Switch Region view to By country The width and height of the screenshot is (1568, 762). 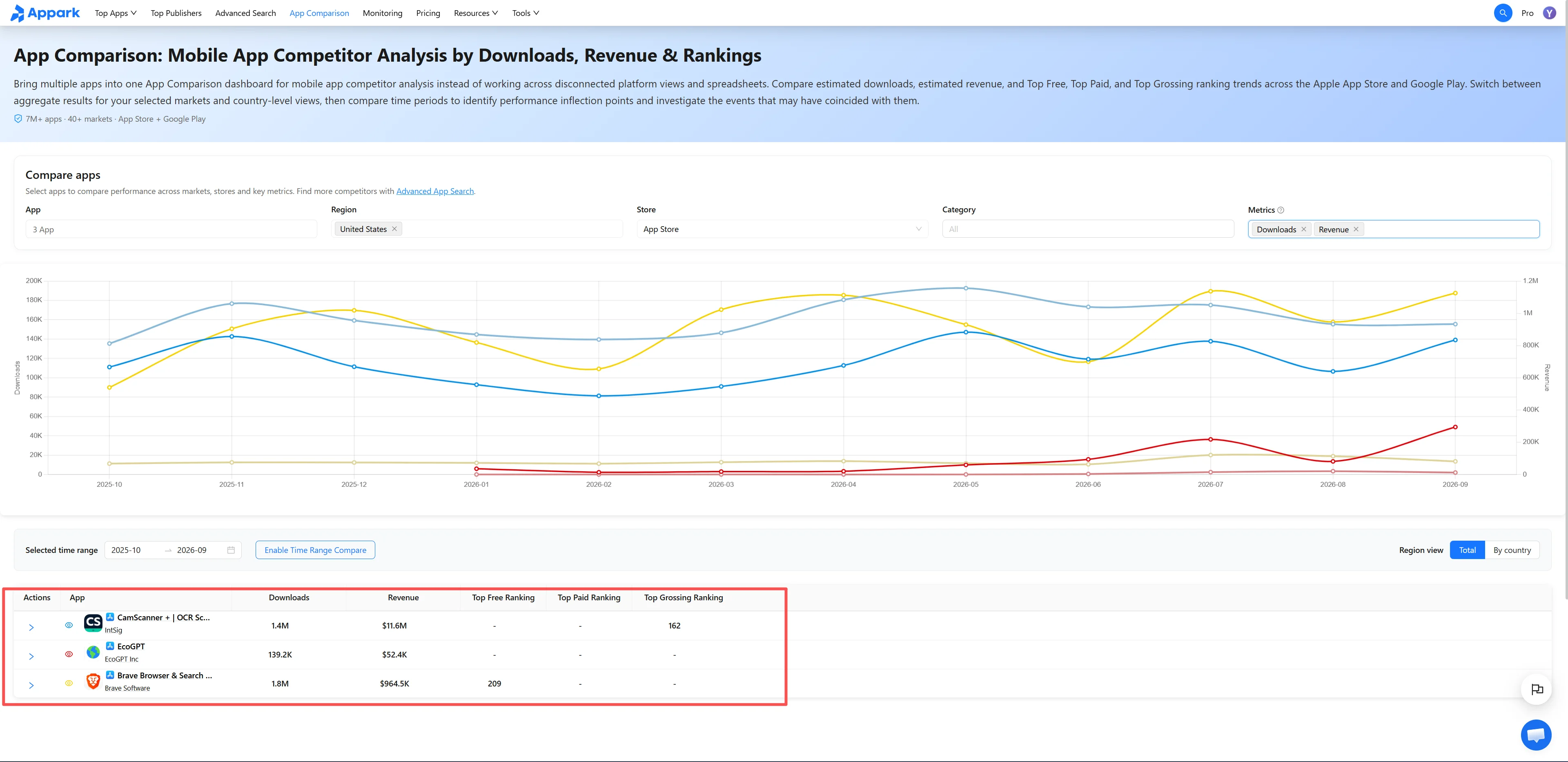pyautogui.click(x=1511, y=550)
